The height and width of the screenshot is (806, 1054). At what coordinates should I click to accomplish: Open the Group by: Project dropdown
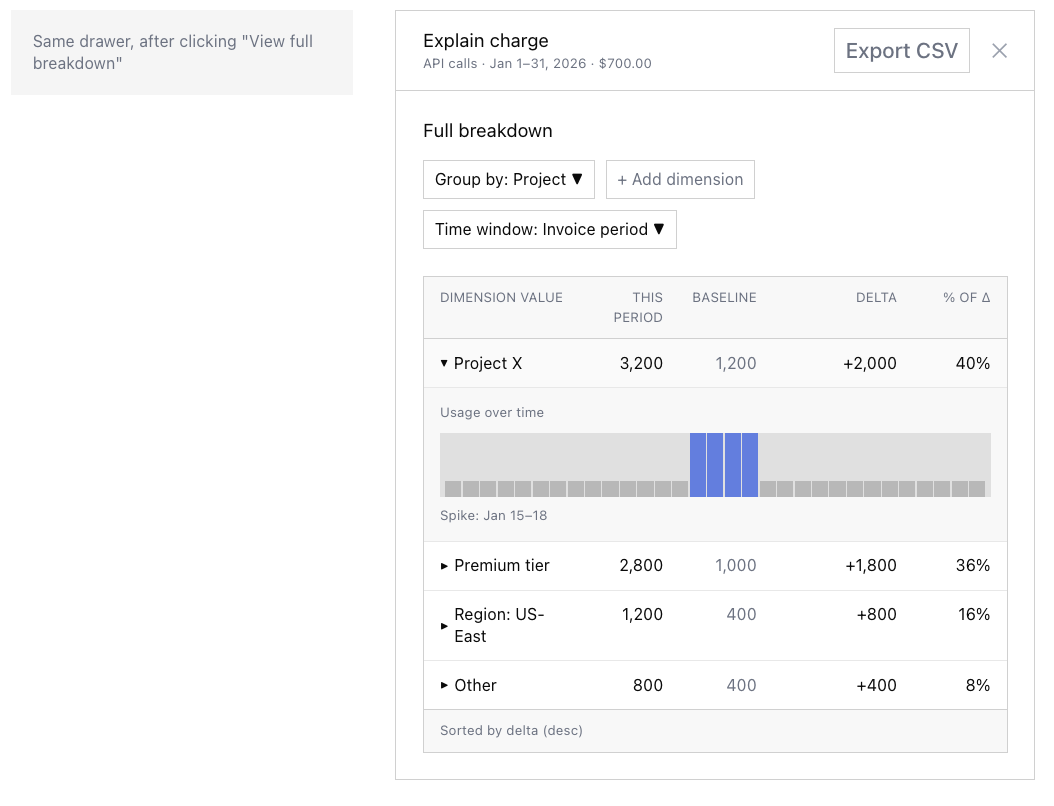pos(508,179)
